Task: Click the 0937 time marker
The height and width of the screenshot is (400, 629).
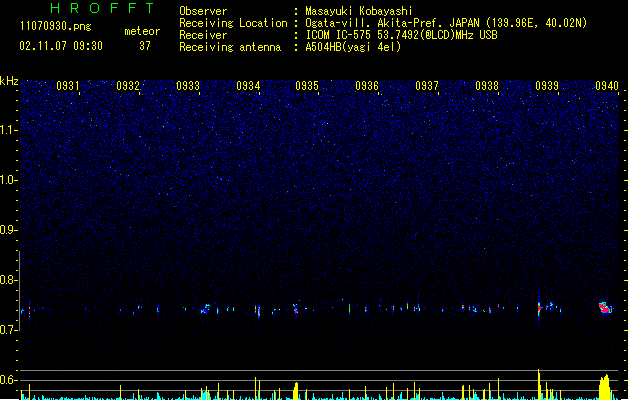Action: [x=427, y=86]
